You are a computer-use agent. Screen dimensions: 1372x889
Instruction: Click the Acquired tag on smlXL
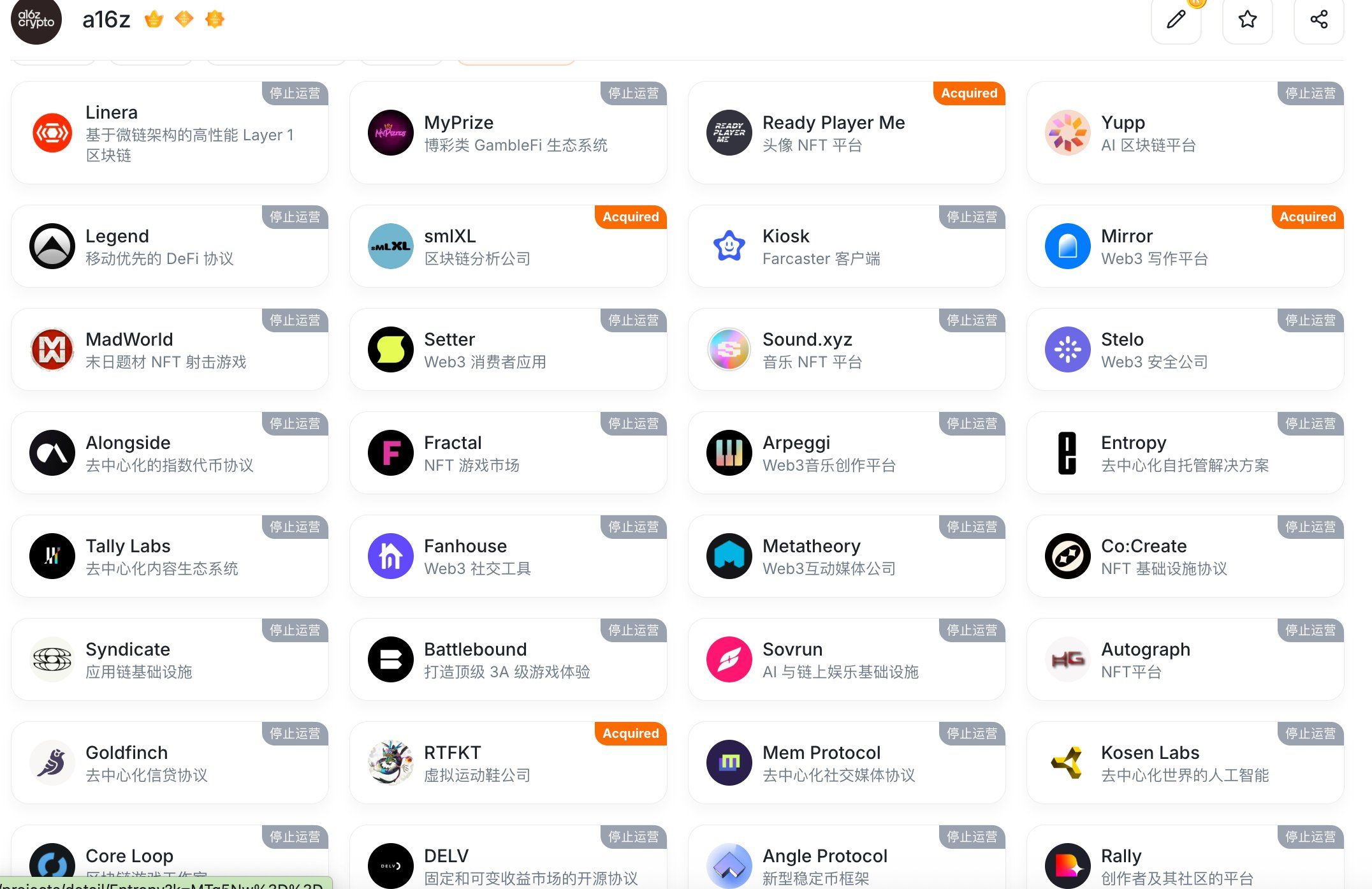631,217
